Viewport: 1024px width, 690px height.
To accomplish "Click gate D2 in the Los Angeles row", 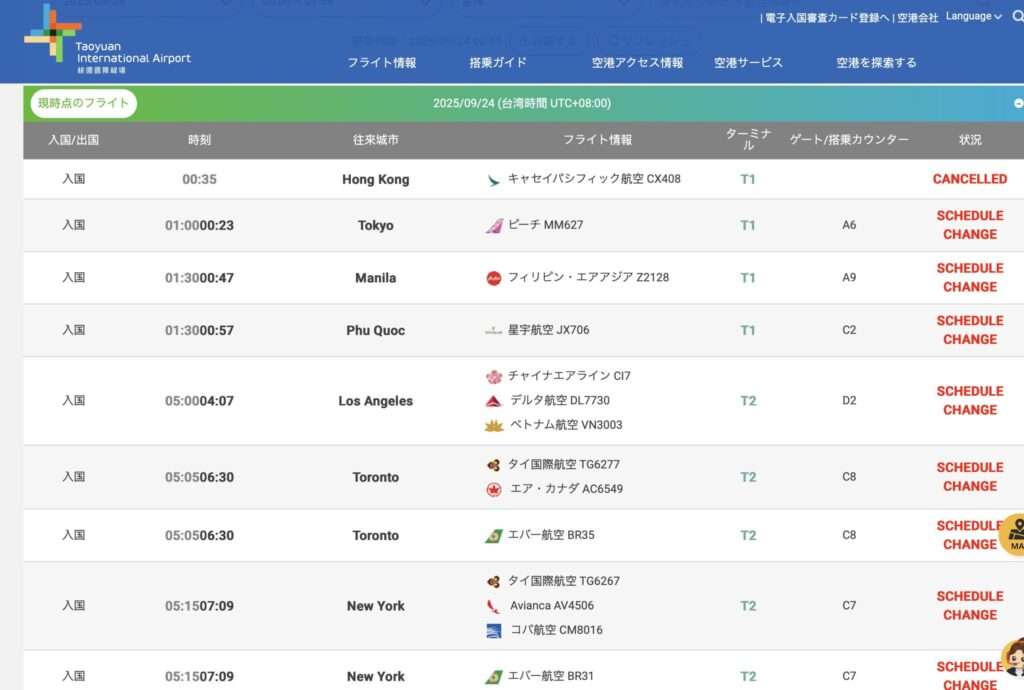I will (849, 401).
